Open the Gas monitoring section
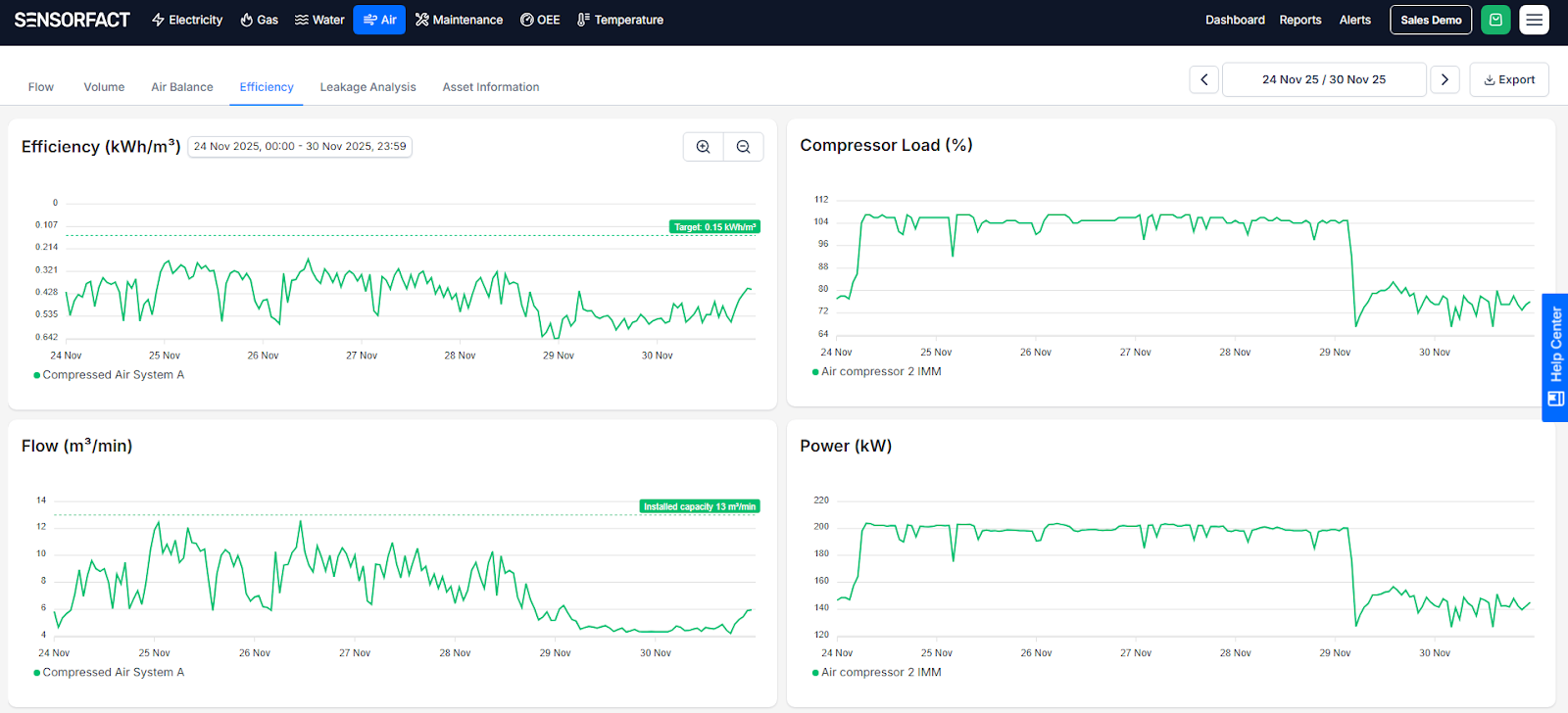 pyautogui.click(x=259, y=20)
